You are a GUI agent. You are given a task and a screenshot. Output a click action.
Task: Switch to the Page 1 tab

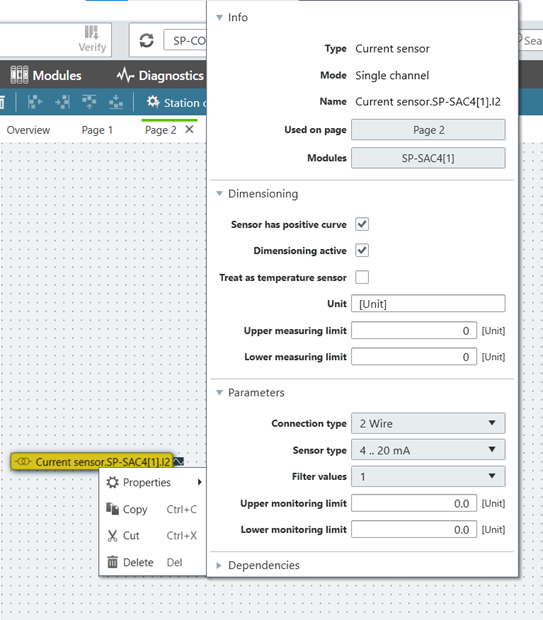pyautogui.click(x=97, y=130)
